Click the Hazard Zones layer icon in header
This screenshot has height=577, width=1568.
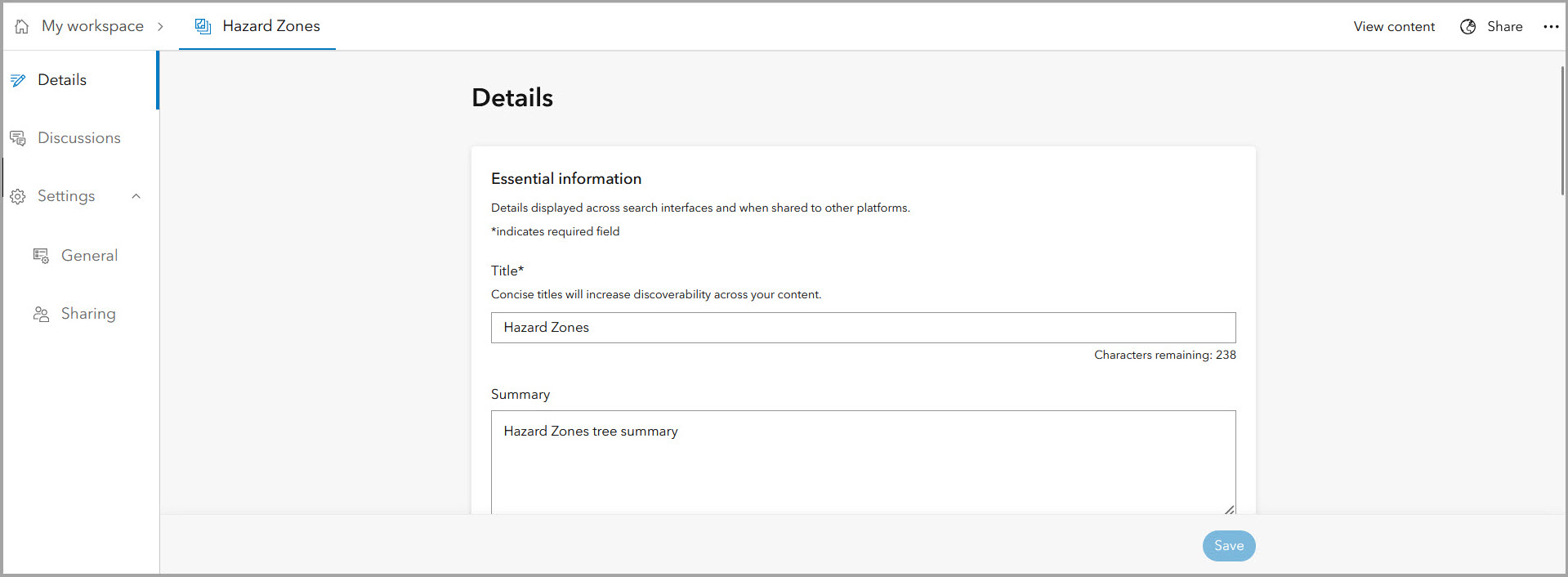[x=203, y=26]
